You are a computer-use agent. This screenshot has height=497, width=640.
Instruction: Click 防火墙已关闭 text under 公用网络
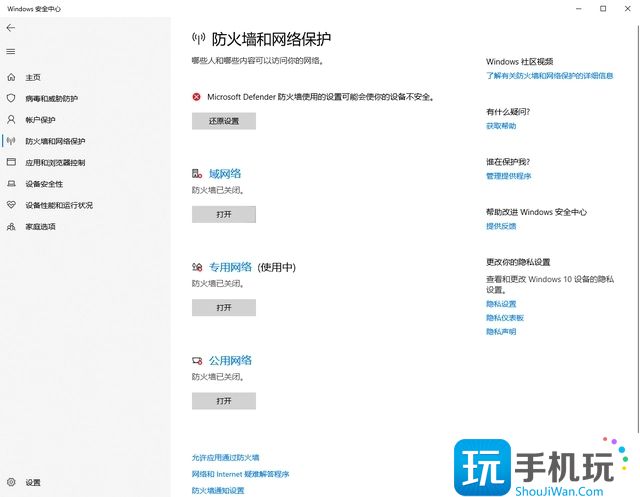point(218,377)
